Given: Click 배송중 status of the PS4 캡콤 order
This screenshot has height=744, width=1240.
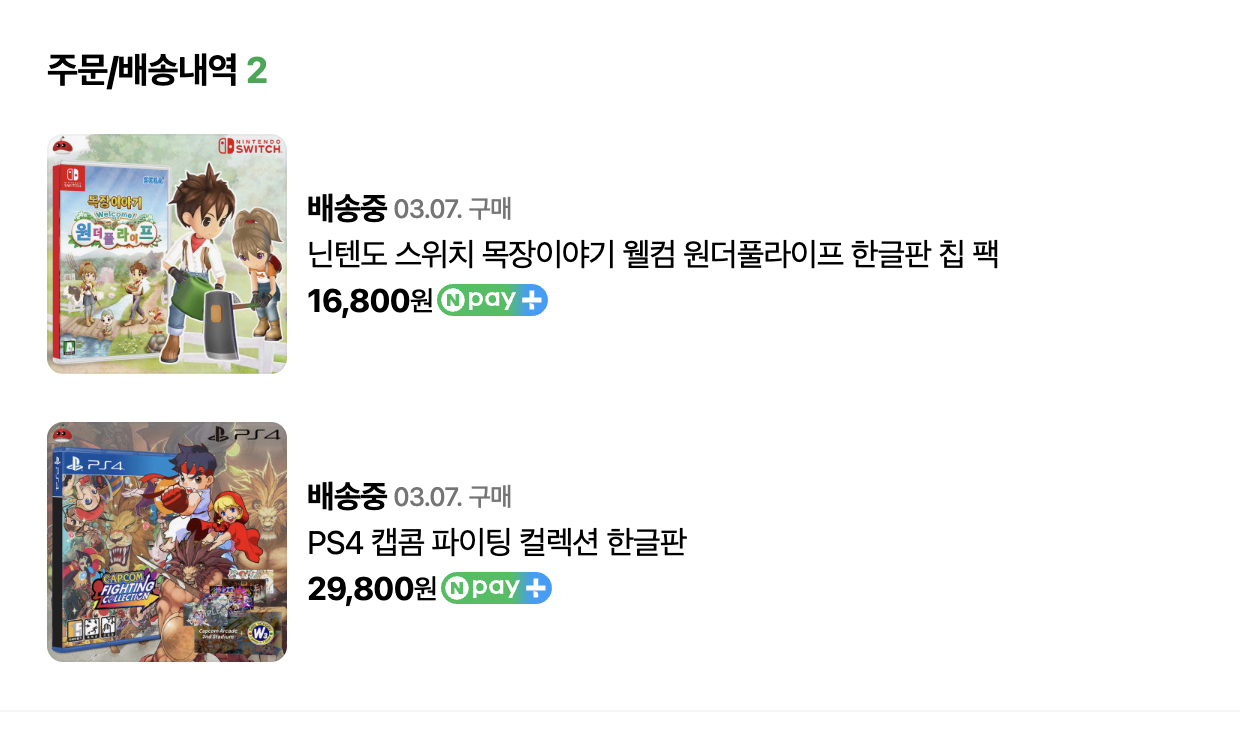Looking at the screenshot, I should 347,495.
